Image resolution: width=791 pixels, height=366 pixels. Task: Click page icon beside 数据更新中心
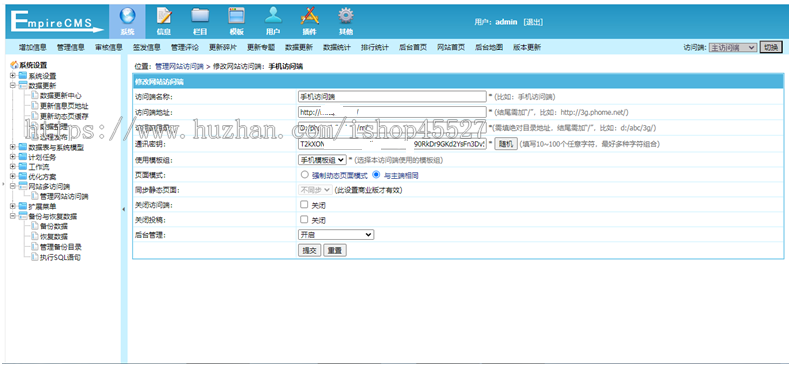(34, 95)
